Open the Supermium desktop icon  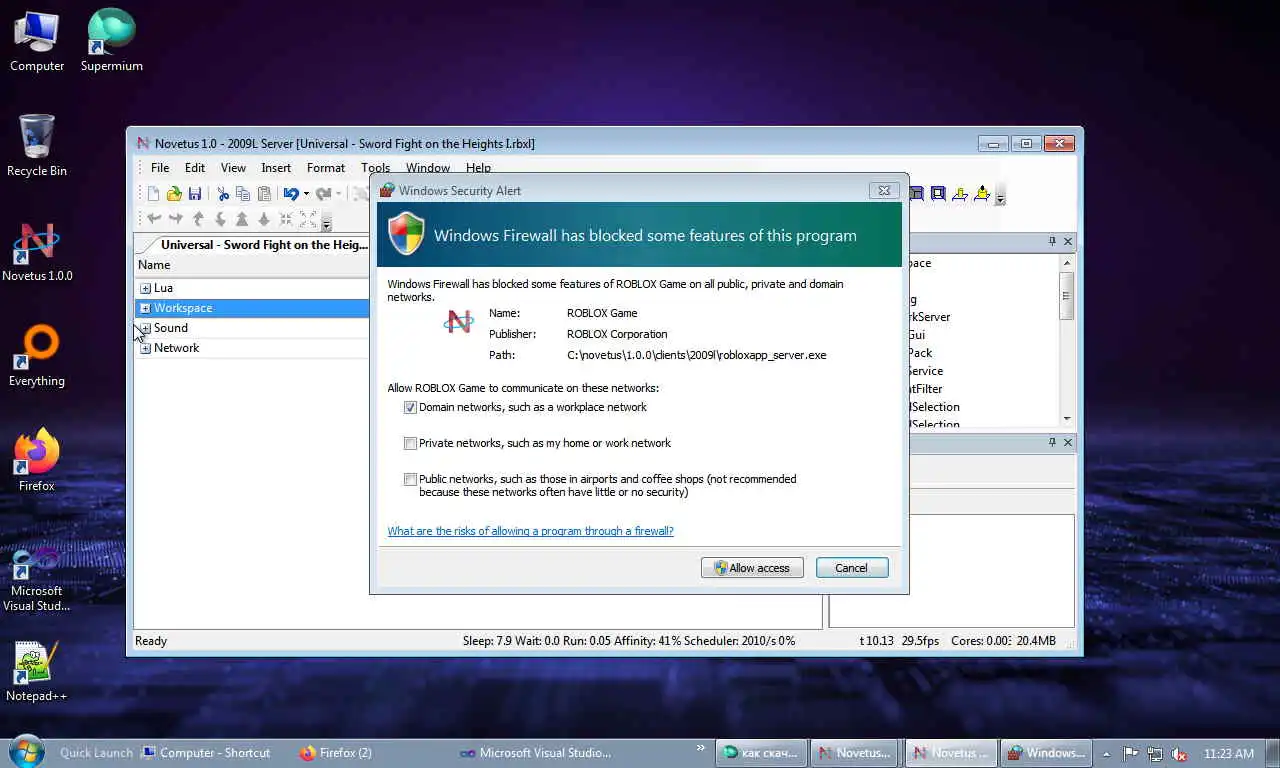point(111,41)
